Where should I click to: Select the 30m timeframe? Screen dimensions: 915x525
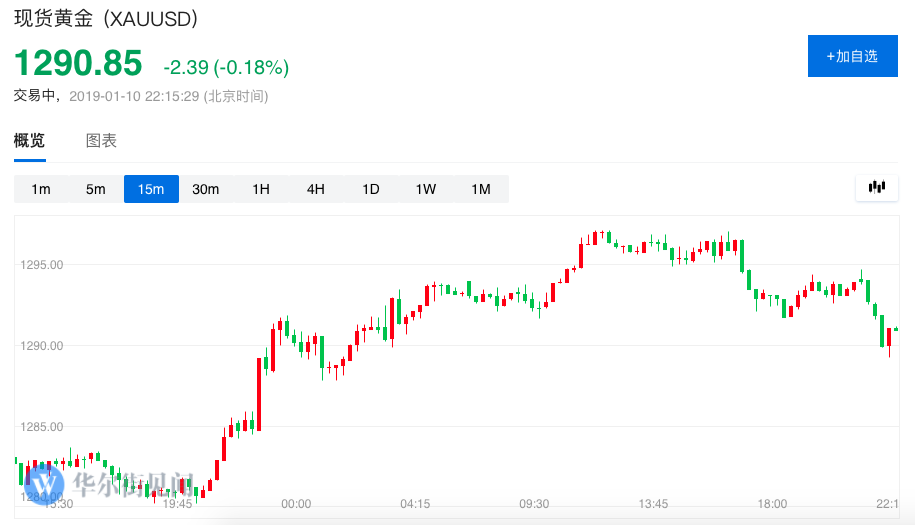(x=206, y=189)
